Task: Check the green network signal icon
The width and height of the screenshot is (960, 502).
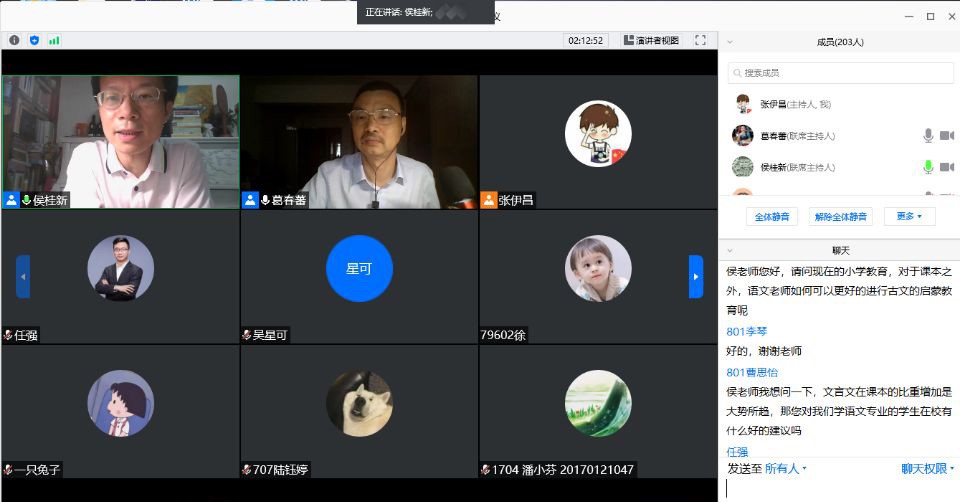Action: (54, 40)
